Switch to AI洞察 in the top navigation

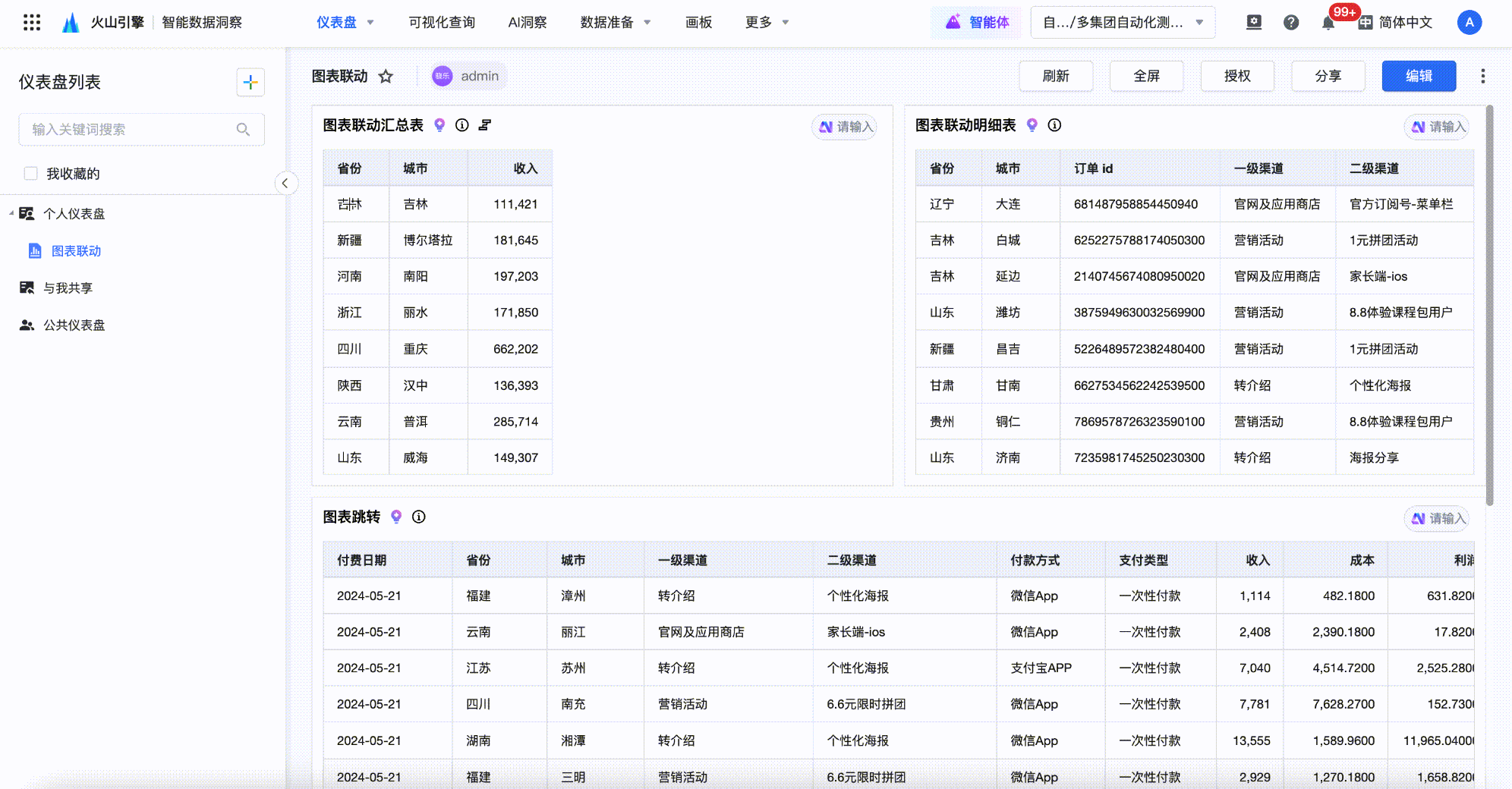pyautogui.click(x=528, y=23)
